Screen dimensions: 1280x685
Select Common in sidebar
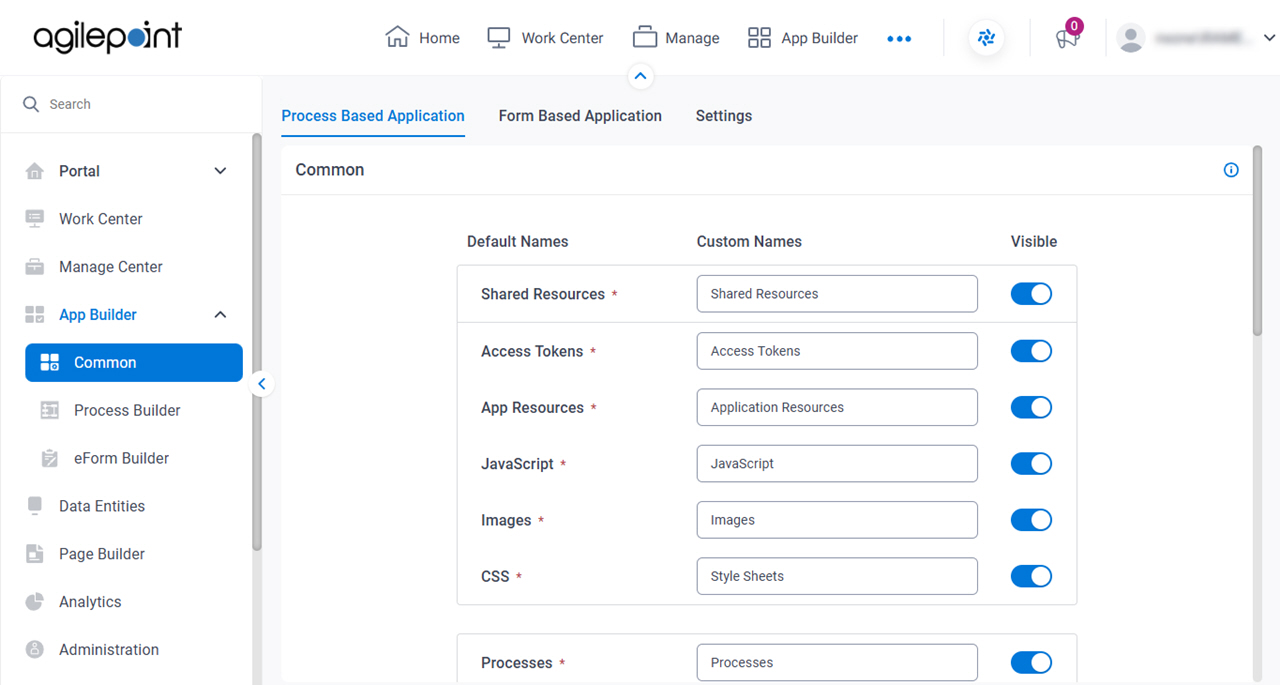[x=134, y=363]
